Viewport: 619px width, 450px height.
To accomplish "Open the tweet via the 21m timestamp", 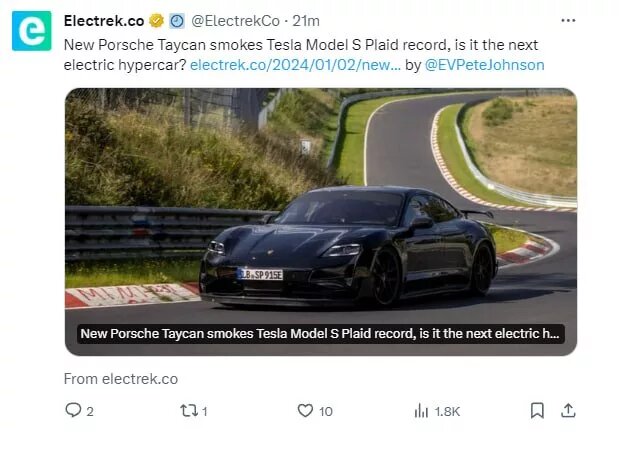I will pyautogui.click(x=306, y=20).
